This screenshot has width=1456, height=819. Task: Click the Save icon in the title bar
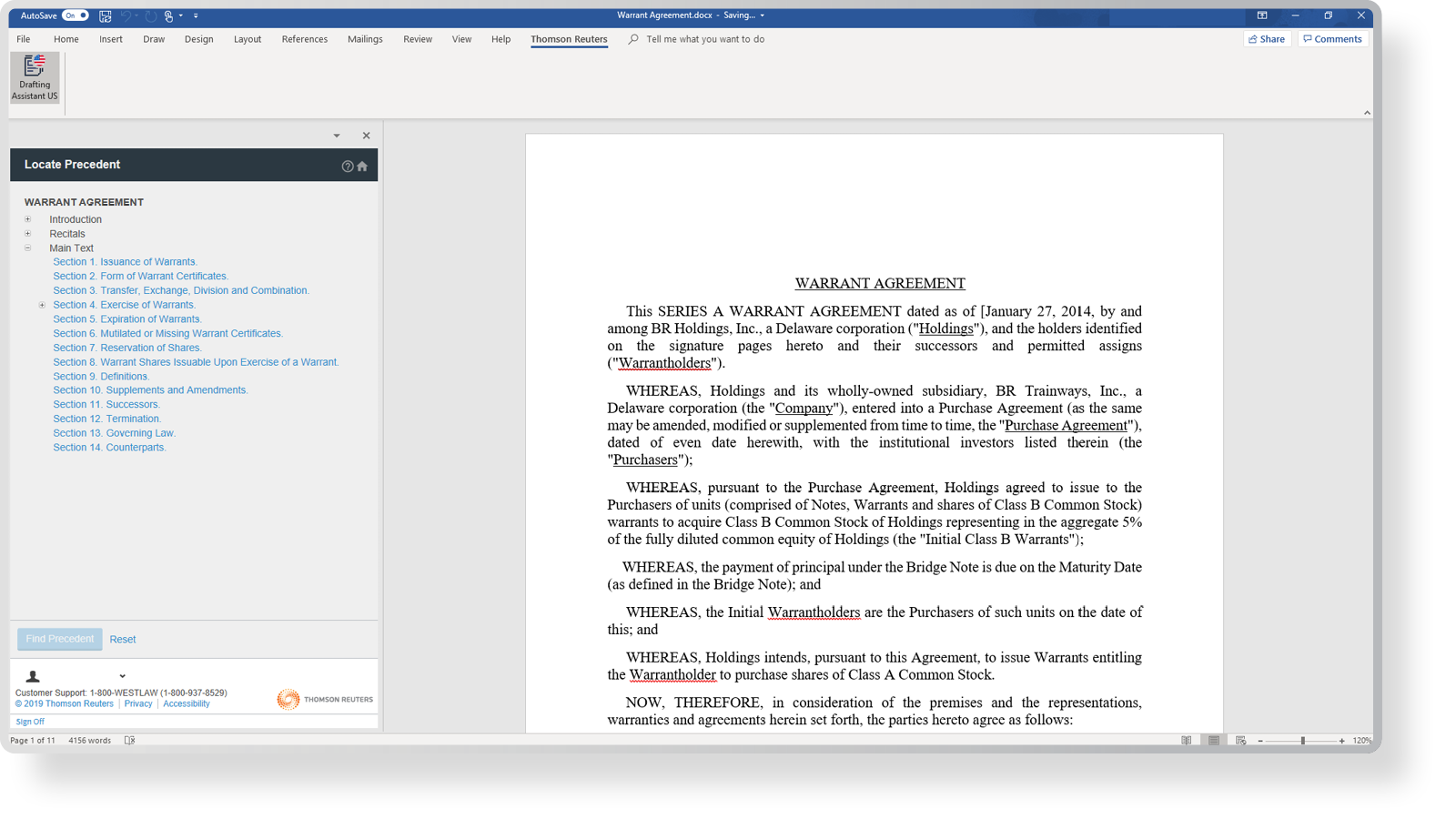coord(106,15)
